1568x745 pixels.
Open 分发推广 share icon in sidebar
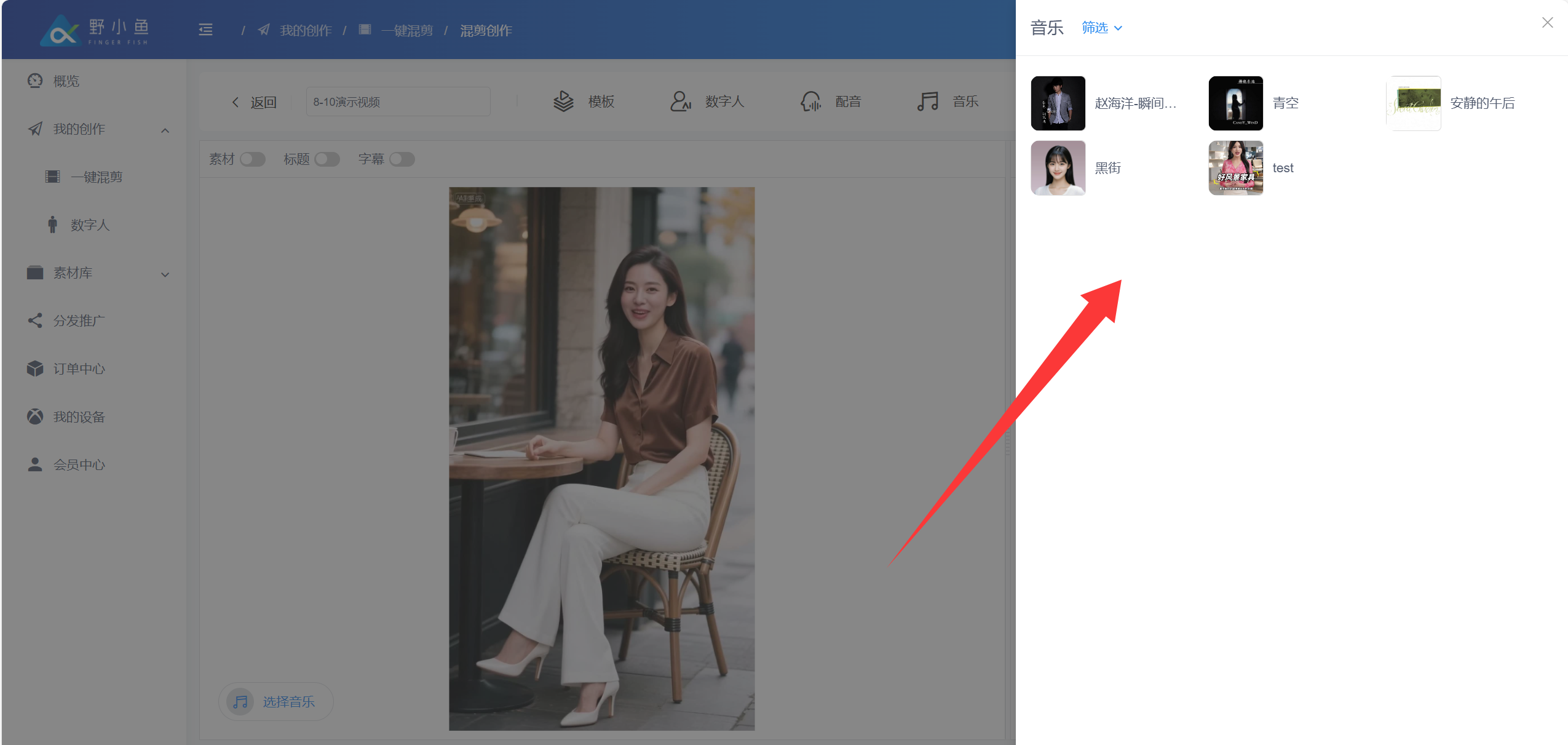click(x=35, y=321)
